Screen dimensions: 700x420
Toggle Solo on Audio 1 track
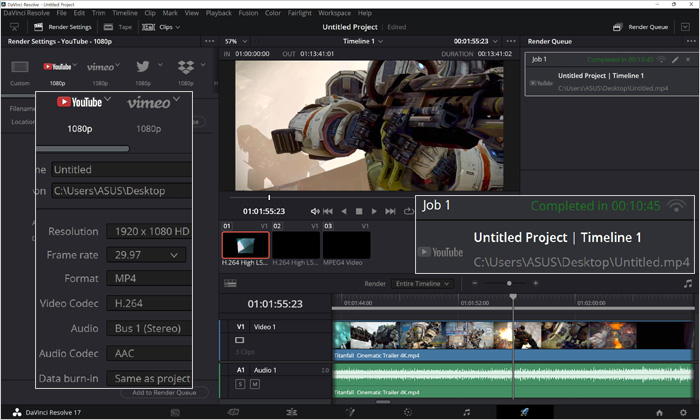(x=240, y=384)
